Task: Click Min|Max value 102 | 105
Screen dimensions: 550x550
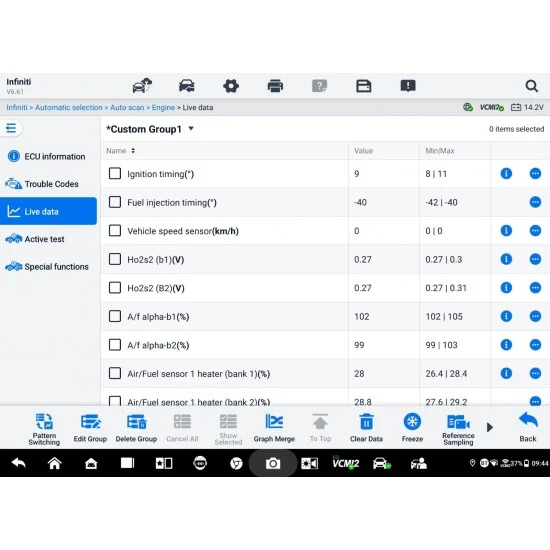Action: tap(444, 316)
